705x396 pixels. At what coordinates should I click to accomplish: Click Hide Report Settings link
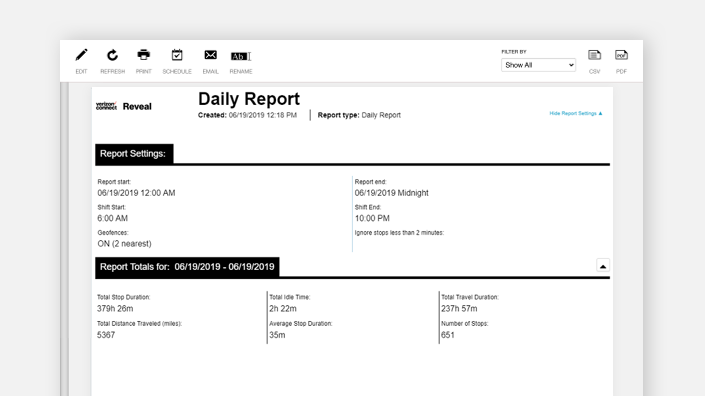click(x=576, y=113)
